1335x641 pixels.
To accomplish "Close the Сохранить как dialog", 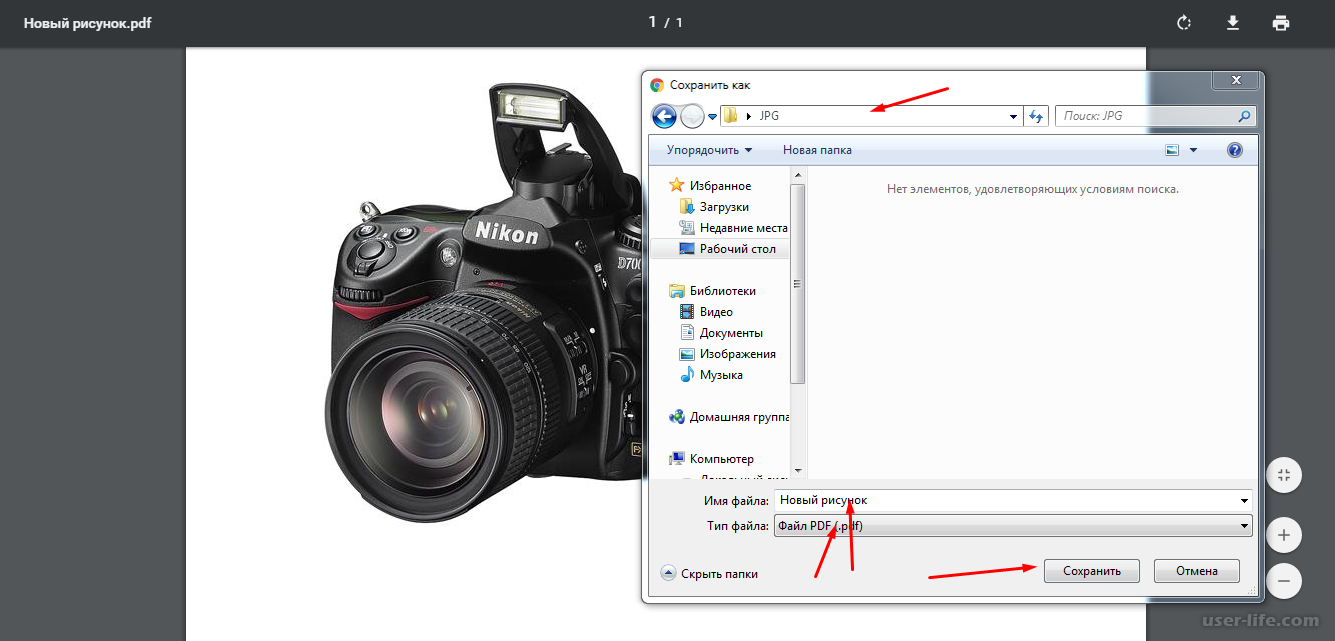I will click(x=1236, y=80).
